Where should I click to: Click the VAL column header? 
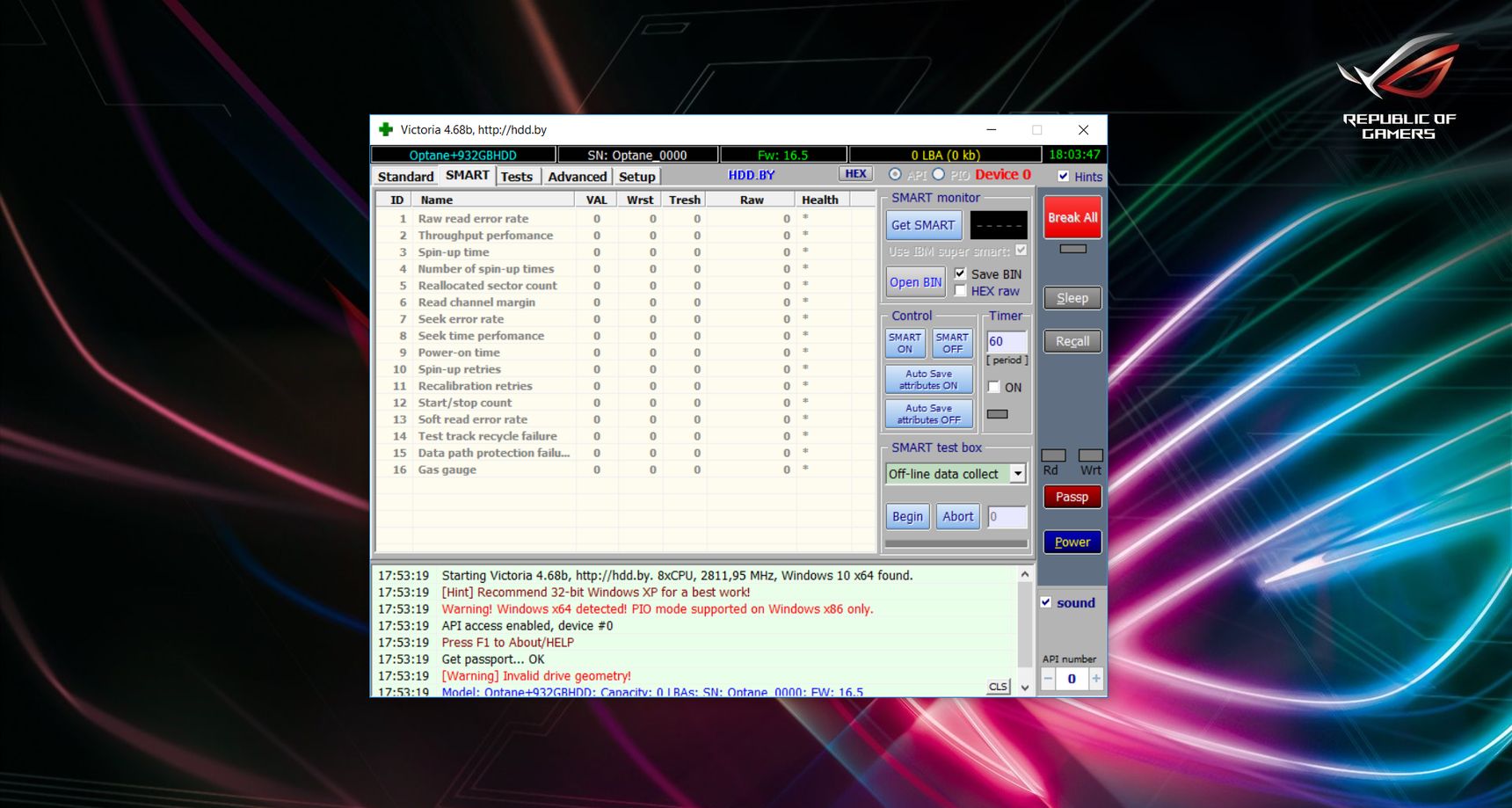click(597, 200)
